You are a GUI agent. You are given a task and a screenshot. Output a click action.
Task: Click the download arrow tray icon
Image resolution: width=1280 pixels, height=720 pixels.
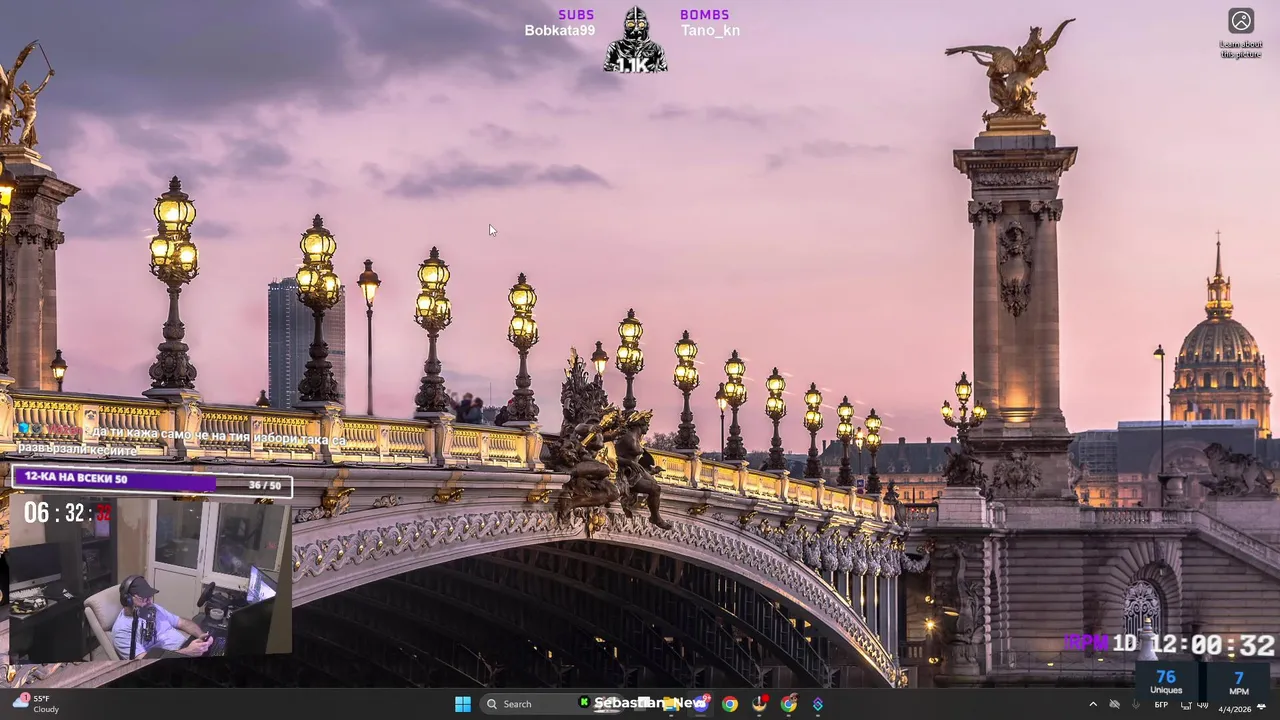(x=1136, y=705)
